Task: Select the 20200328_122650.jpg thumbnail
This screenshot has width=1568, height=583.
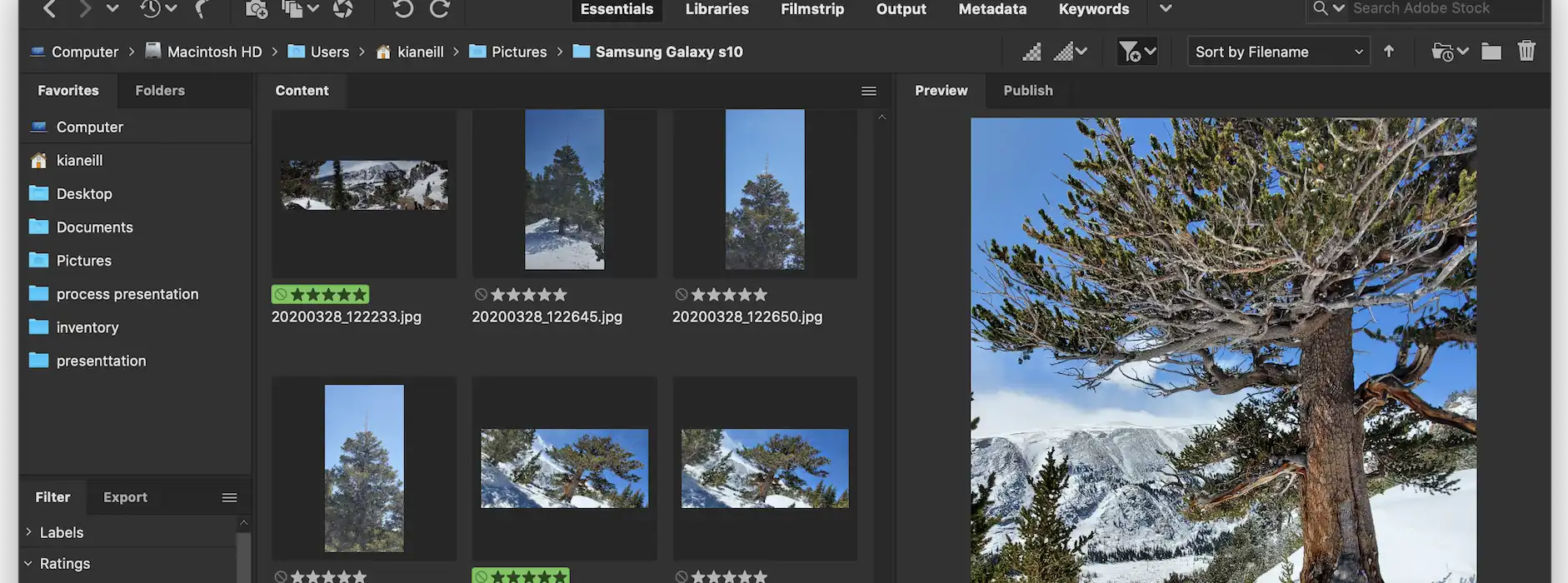Action: 765,190
